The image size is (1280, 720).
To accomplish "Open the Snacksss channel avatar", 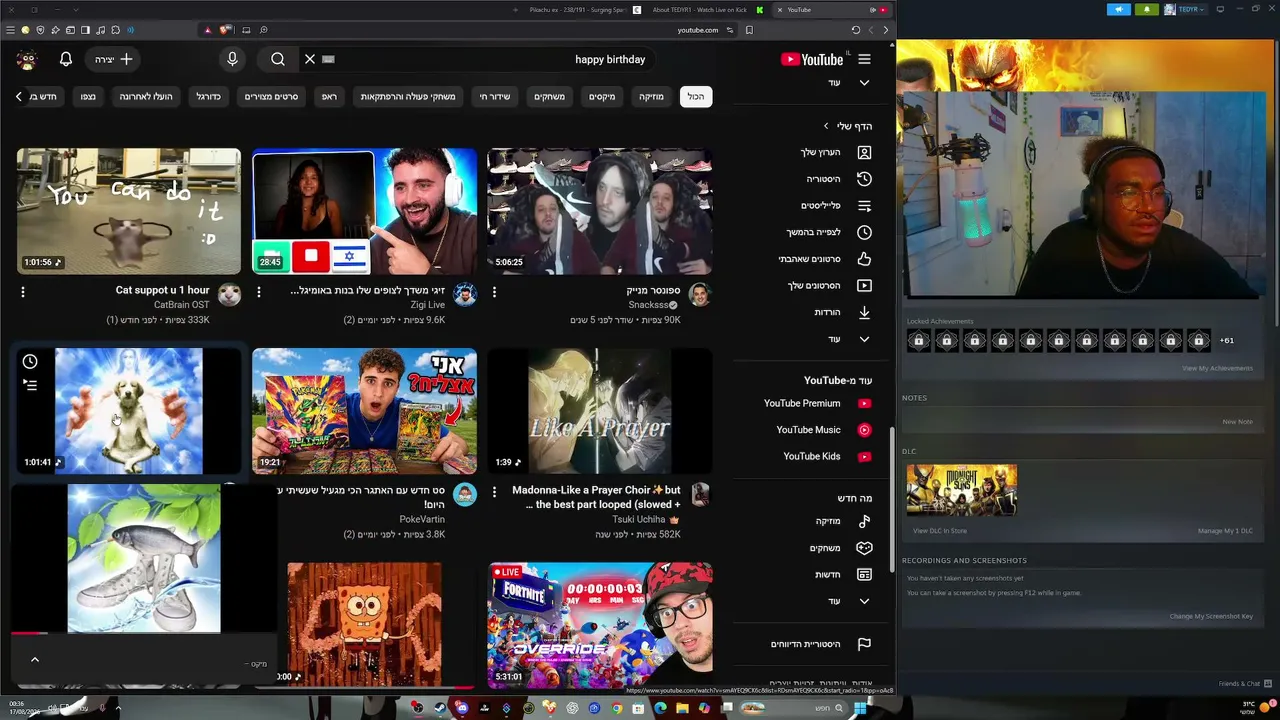I will [700, 294].
